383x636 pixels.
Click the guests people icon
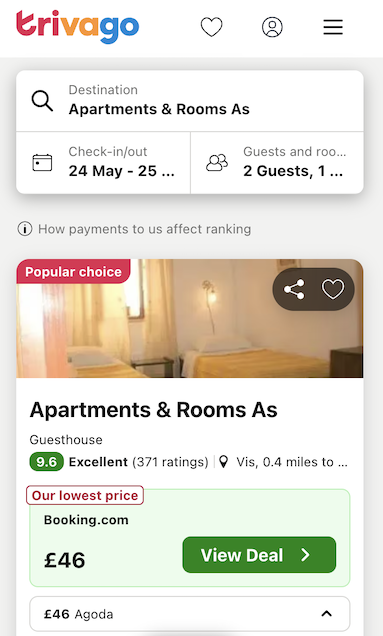pyautogui.click(x=217, y=162)
